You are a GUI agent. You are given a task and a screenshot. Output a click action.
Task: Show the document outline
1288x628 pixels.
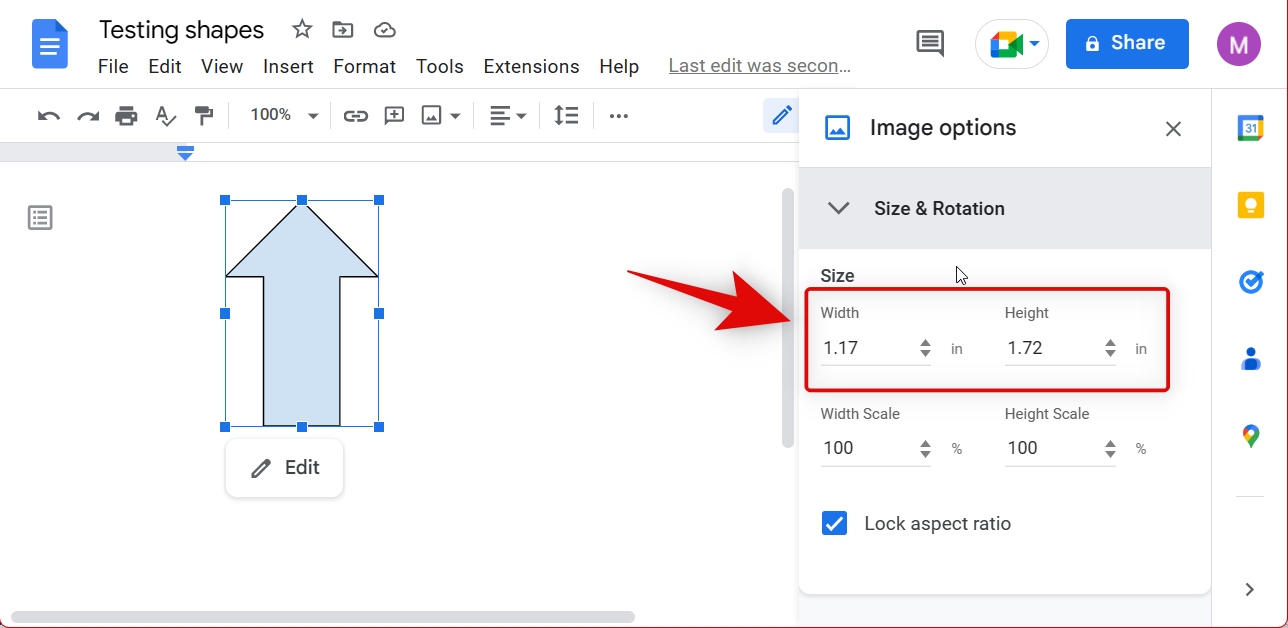(x=40, y=217)
